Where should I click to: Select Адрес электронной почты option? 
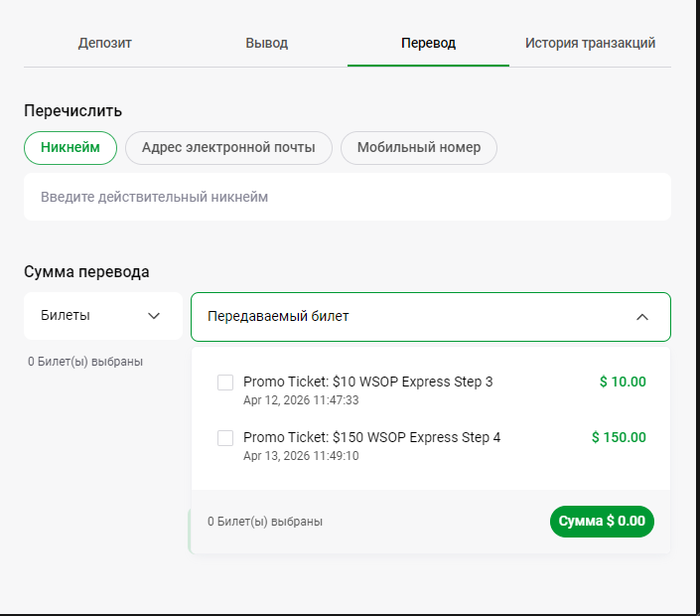click(229, 147)
